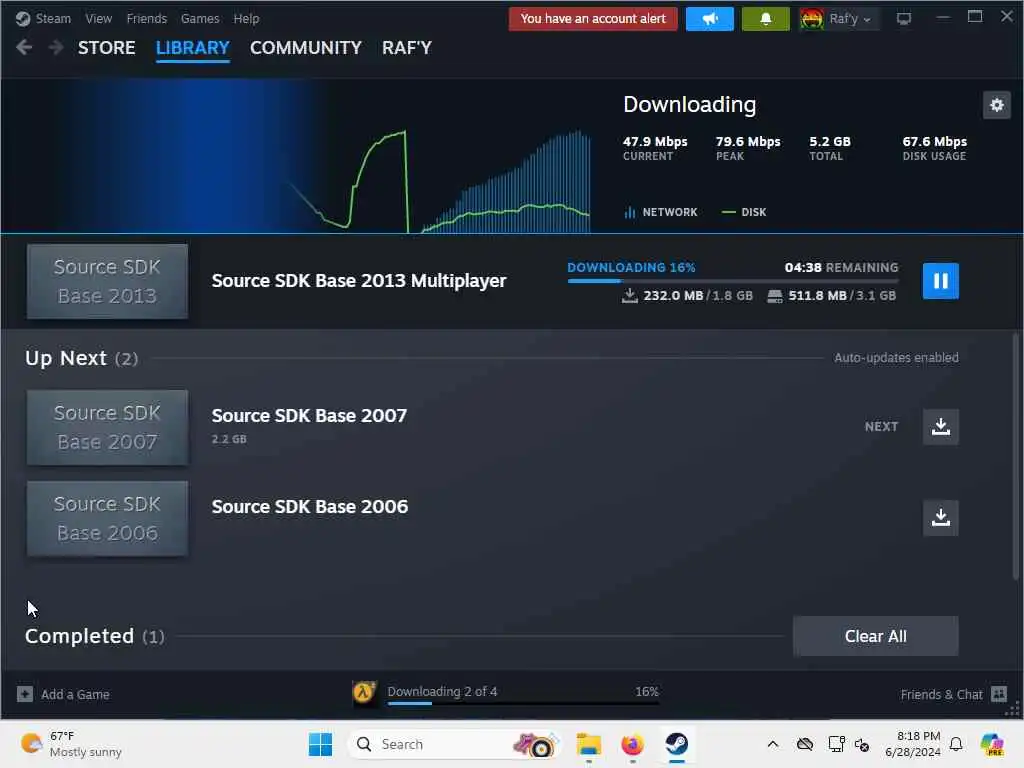Open the blue announcements megaphone button

710,19
